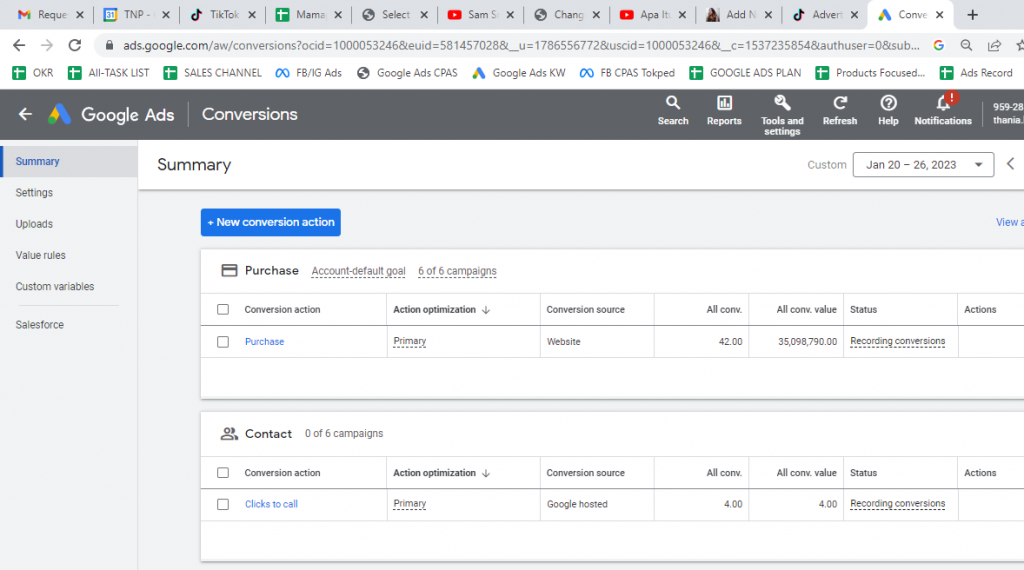Image resolution: width=1024 pixels, height=570 pixels.
Task: Click the Contact goal people icon
Action: click(229, 434)
